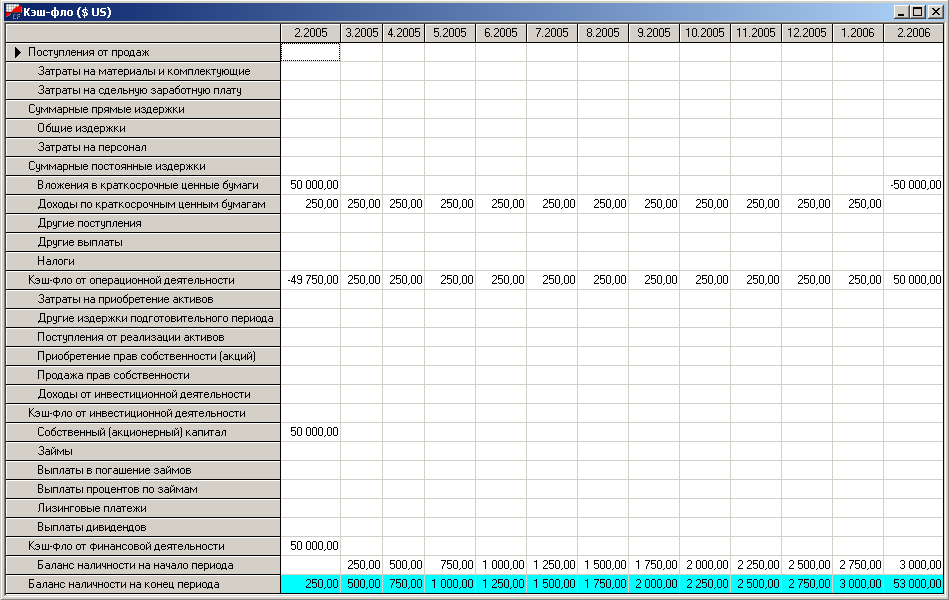
Task: Select row 'Другие поступления'
Action: 143,223
